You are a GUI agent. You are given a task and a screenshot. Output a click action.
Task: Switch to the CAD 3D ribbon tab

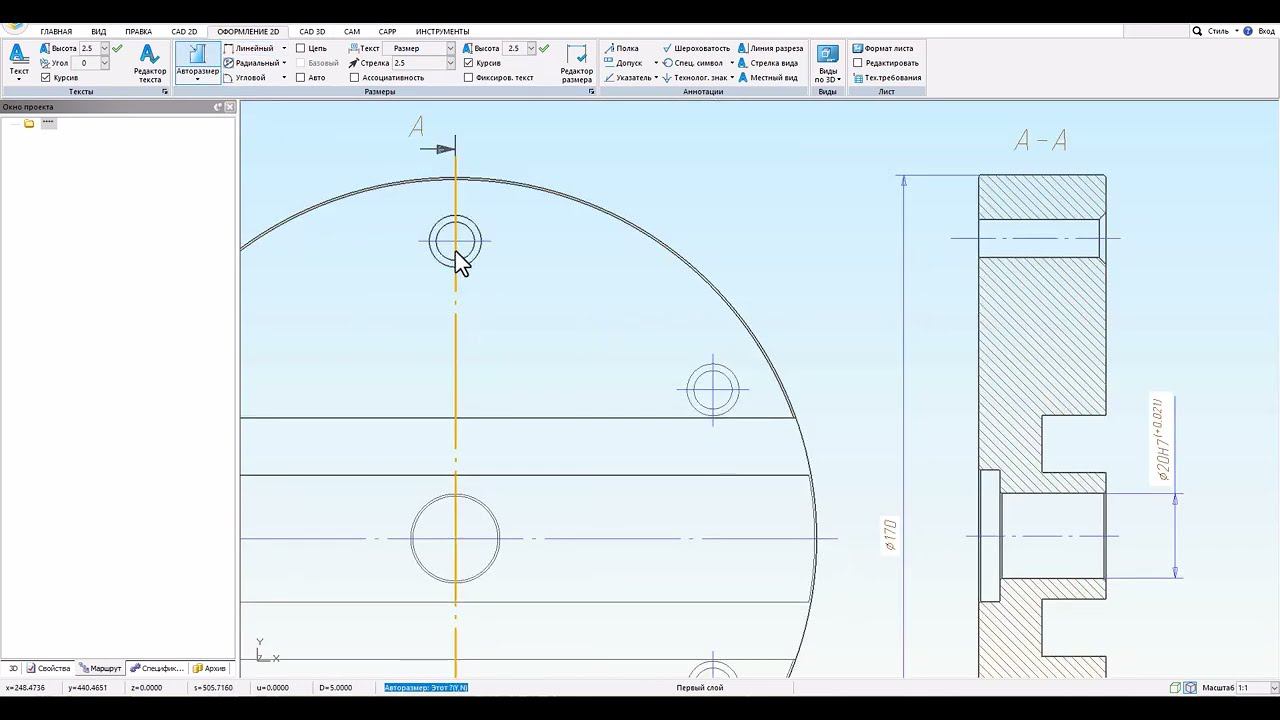pyautogui.click(x=312, y=31)
